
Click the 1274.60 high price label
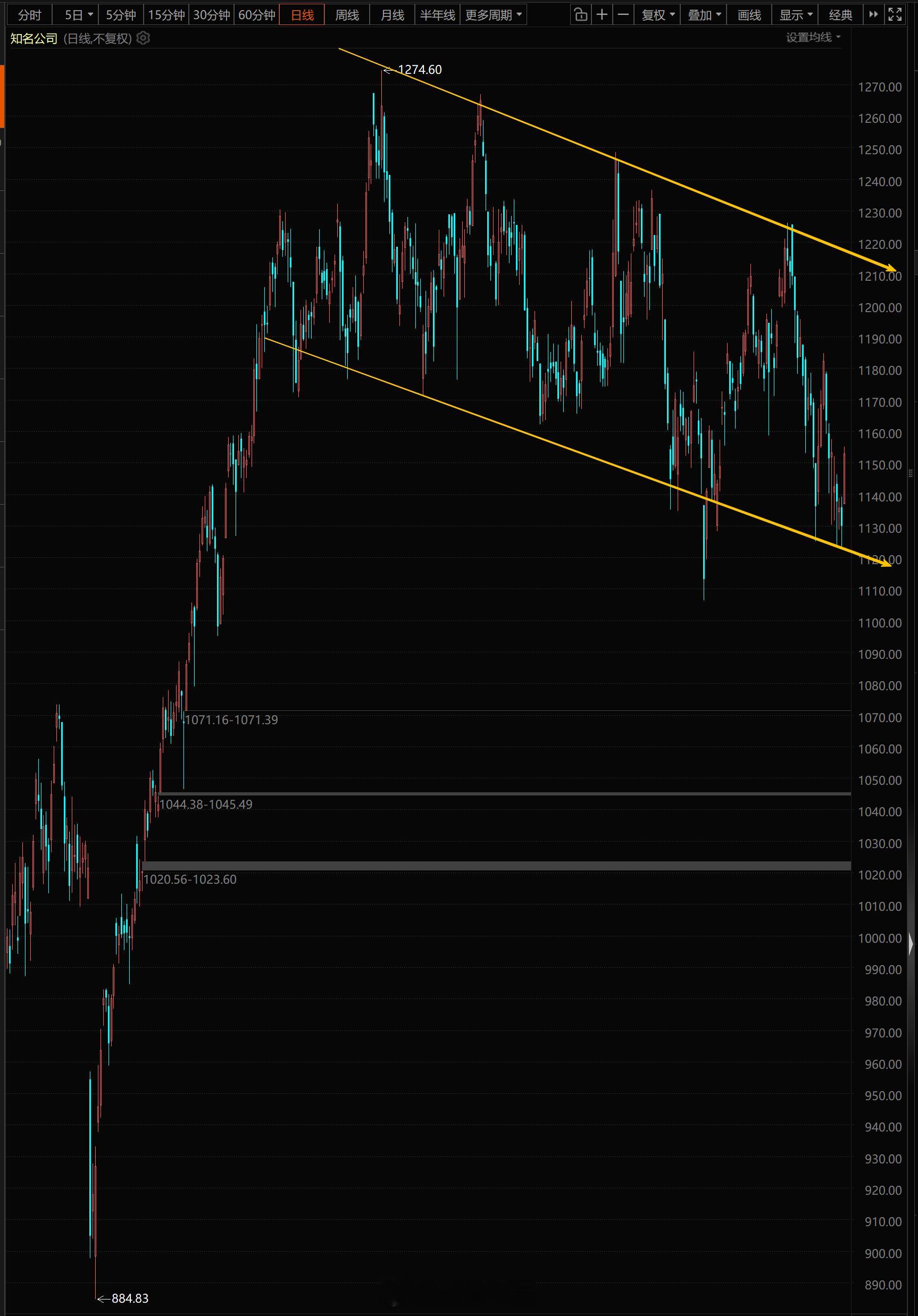point(419,69)
